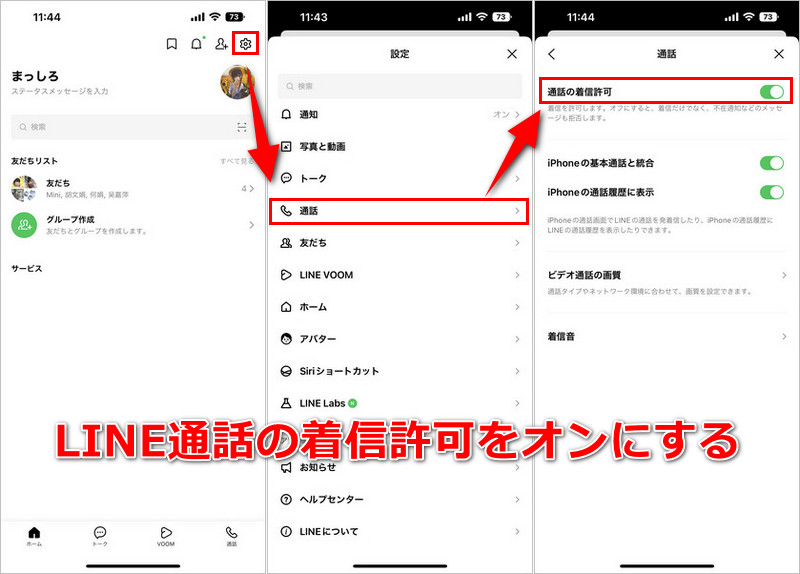This screenshot has height=574, width=800.
Task: Toggle the 通話の着信許可 switch
Action: pyautogui.click(x=772, y=92)
